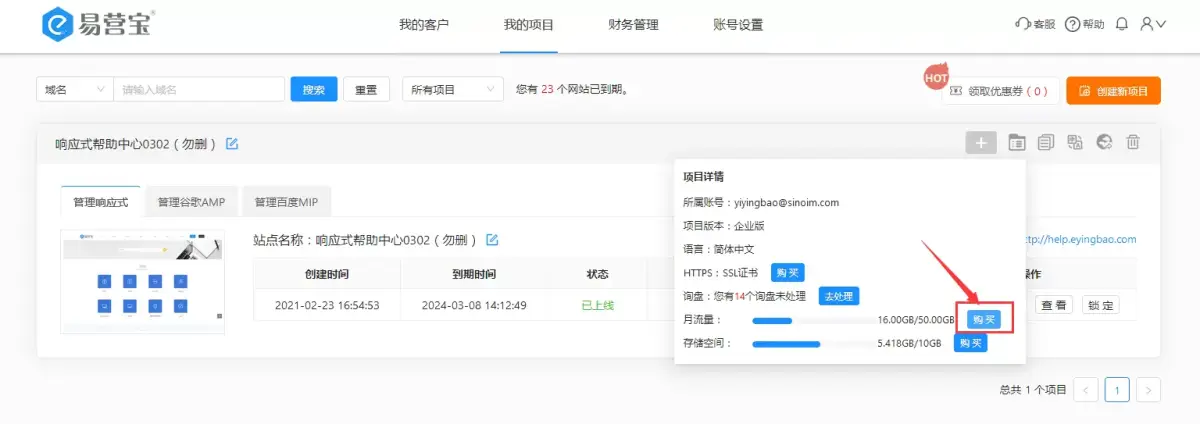Open 账号设置 menu

pos(738,25)
